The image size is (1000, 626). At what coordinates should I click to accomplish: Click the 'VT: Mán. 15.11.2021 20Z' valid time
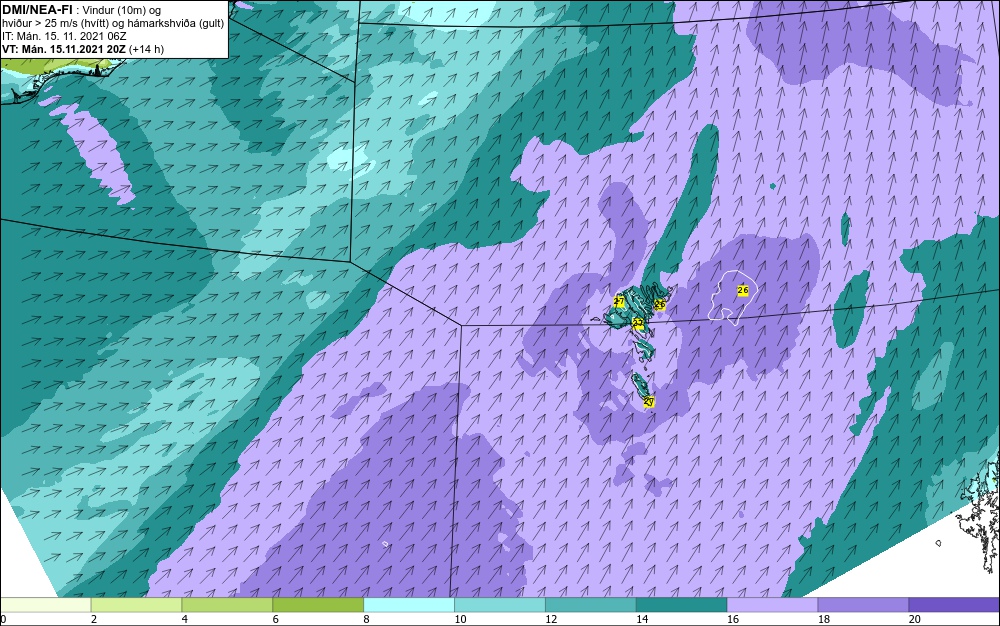pyautogui.click(x=64, y=49)
